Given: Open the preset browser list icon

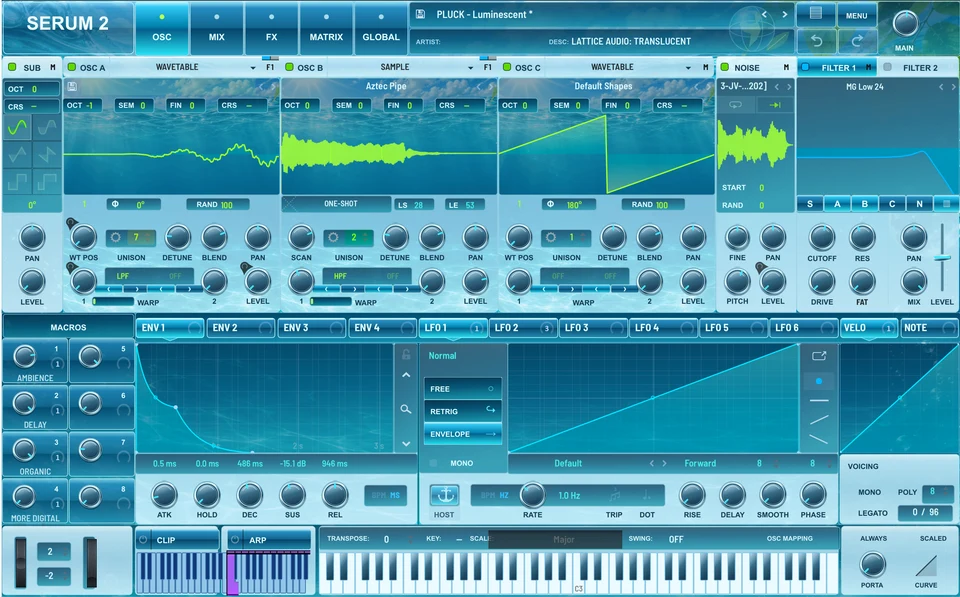Looking at the screenshot, I should click(x=816, y=14).
